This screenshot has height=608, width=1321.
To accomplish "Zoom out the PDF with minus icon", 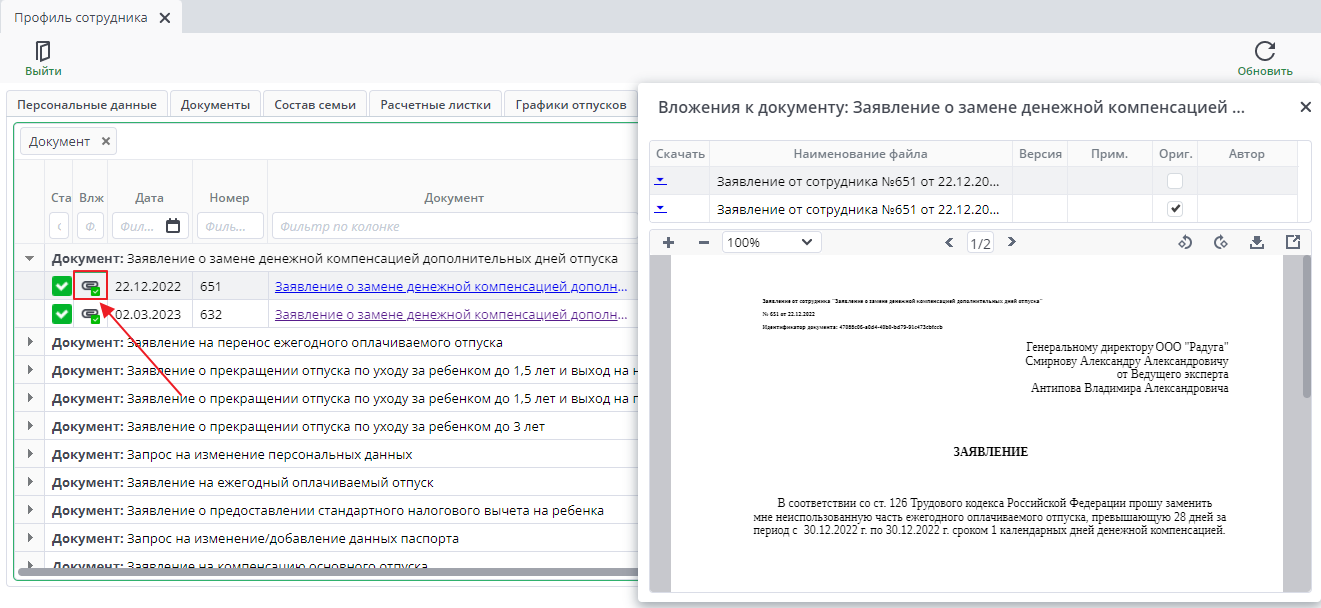I will pyautogui.click(x=703, y=242).
